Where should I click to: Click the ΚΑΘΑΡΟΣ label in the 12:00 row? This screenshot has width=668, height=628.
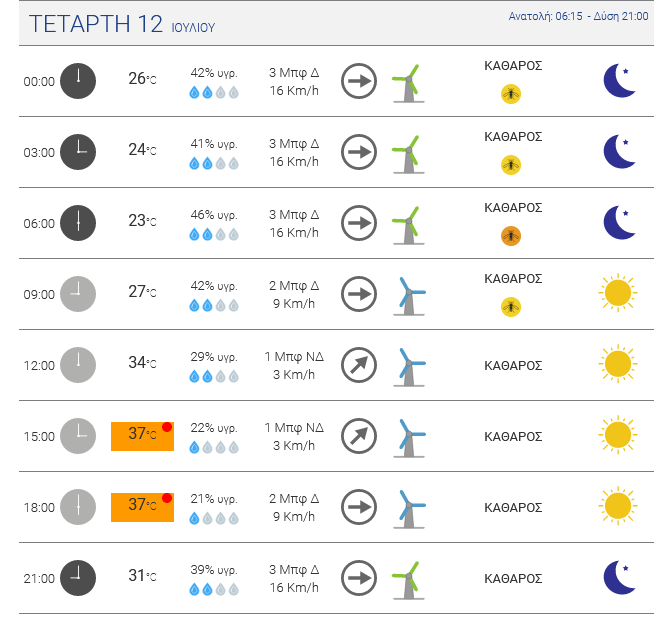513,365
